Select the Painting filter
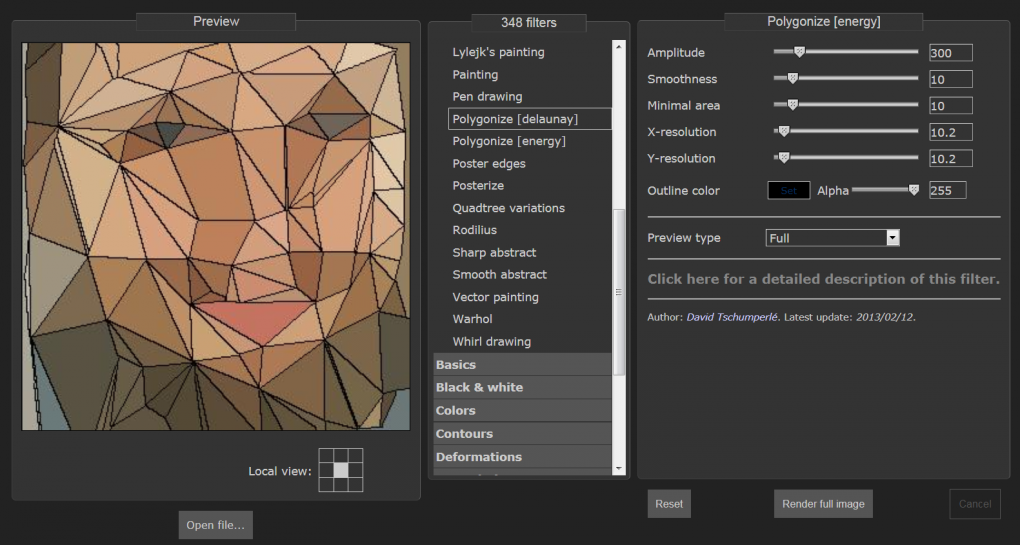 click(475, 75)
